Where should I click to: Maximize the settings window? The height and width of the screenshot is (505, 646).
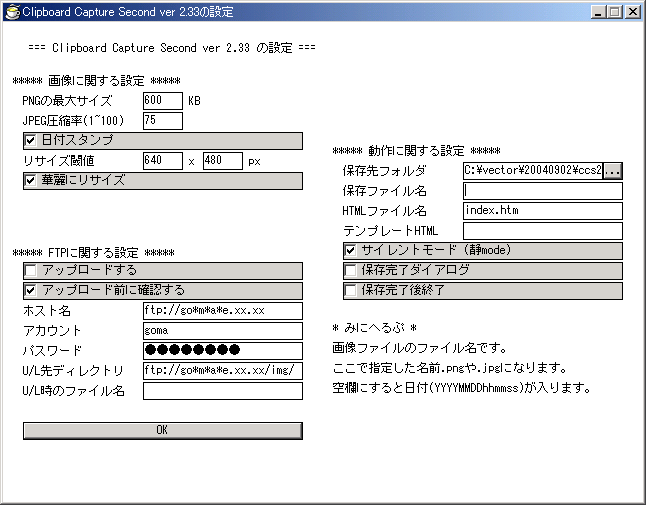coord(614,12)
